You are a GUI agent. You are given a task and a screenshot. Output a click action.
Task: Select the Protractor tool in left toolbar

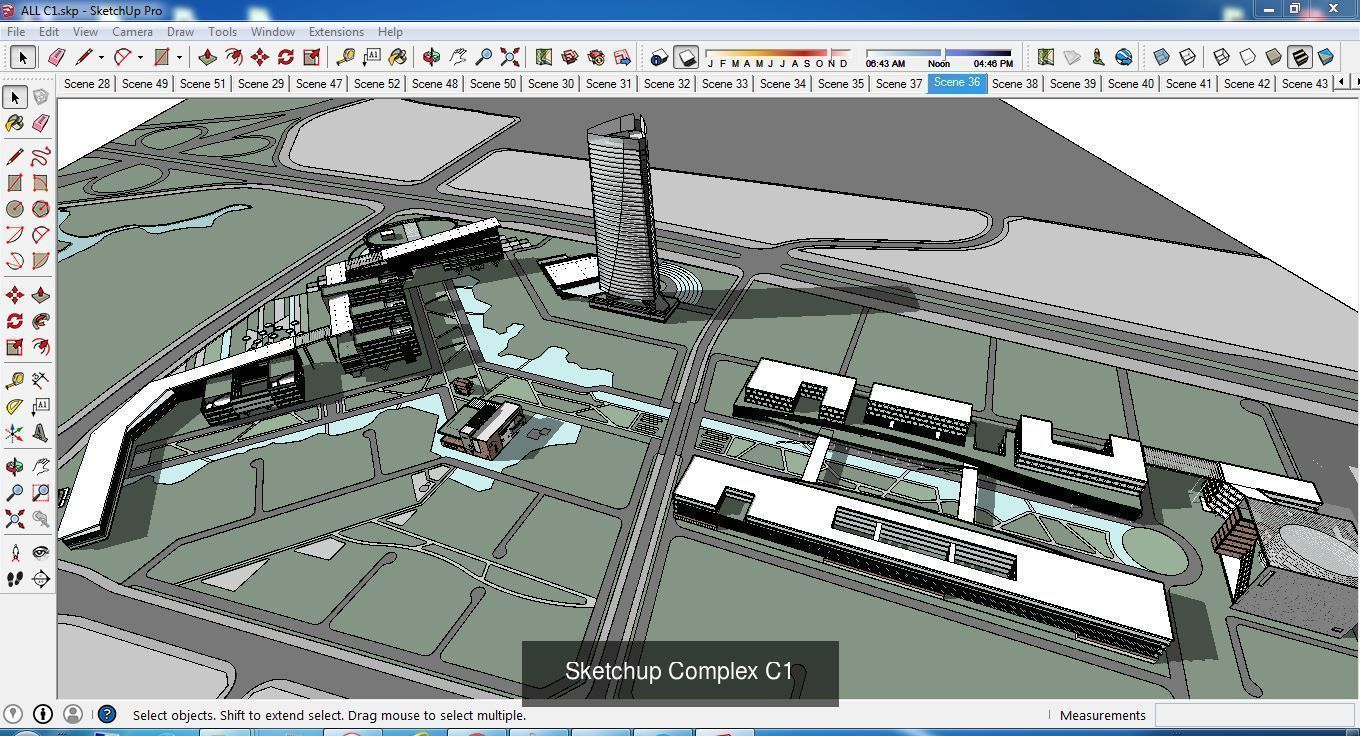(x=15, y=407)
